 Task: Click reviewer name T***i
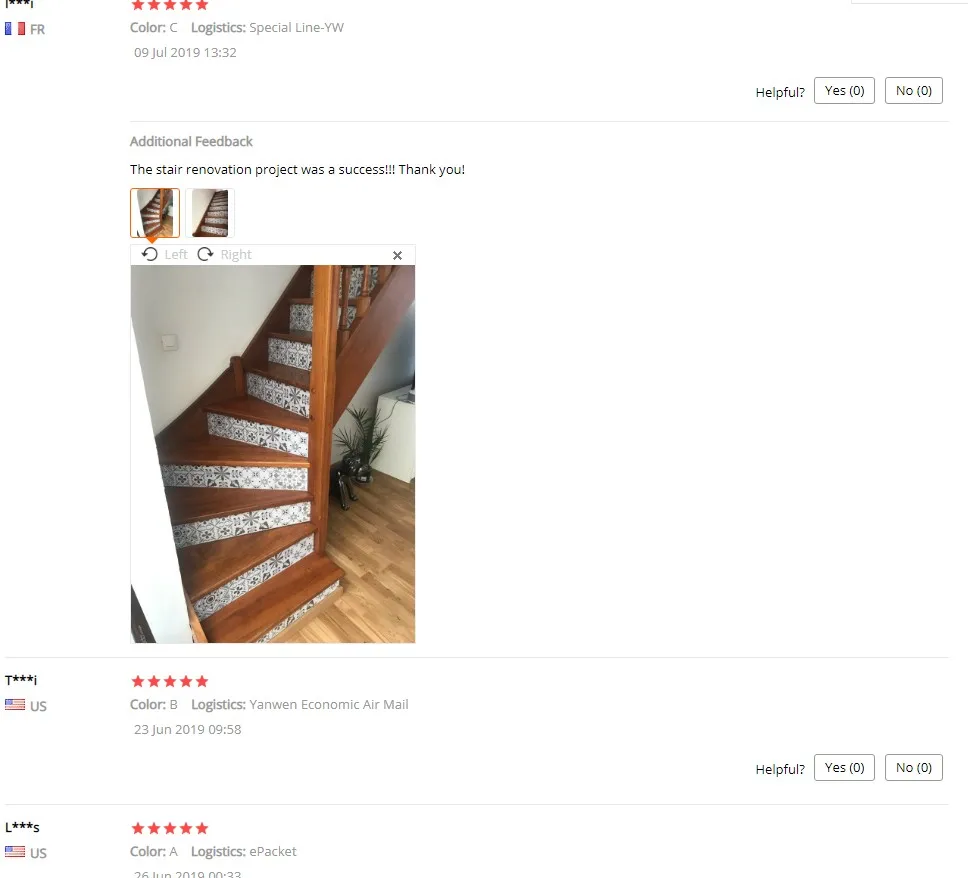tap(21, 680)
